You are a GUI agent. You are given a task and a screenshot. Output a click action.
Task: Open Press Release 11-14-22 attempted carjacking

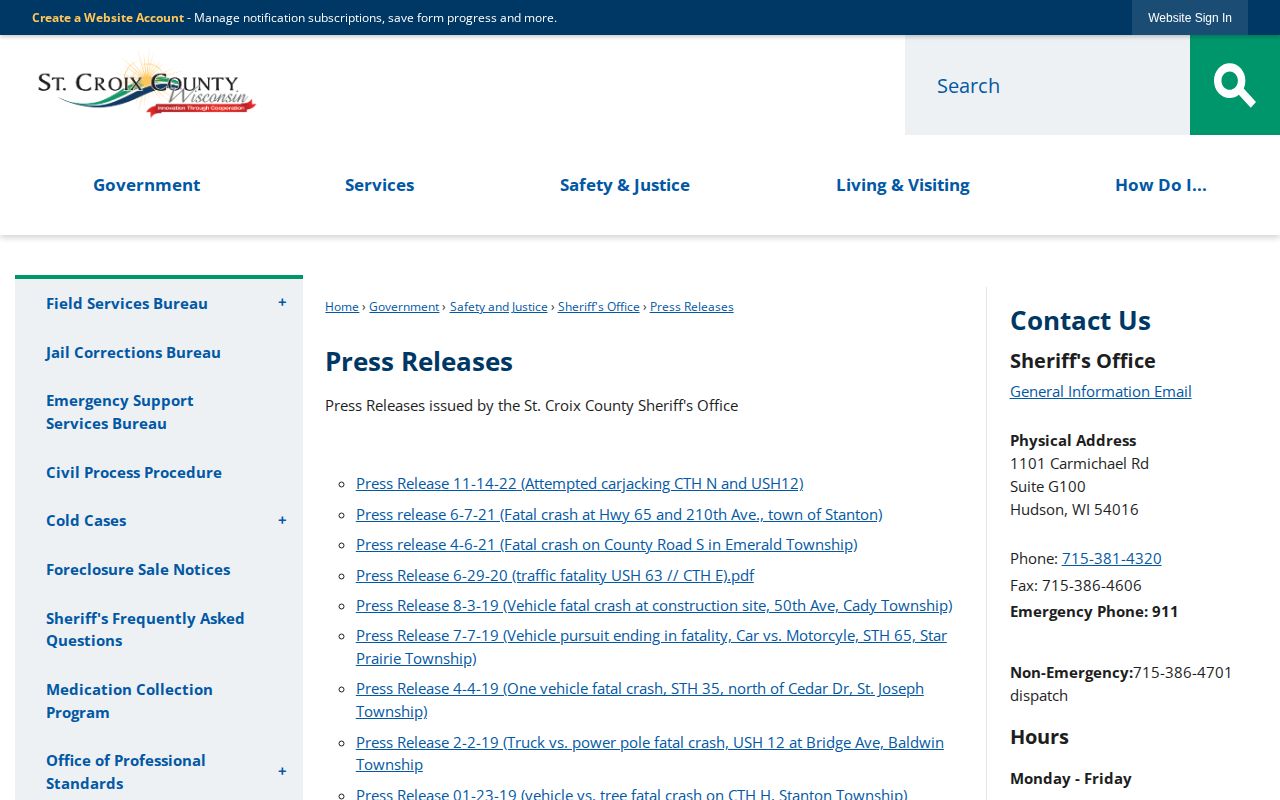tap(580, 484)
